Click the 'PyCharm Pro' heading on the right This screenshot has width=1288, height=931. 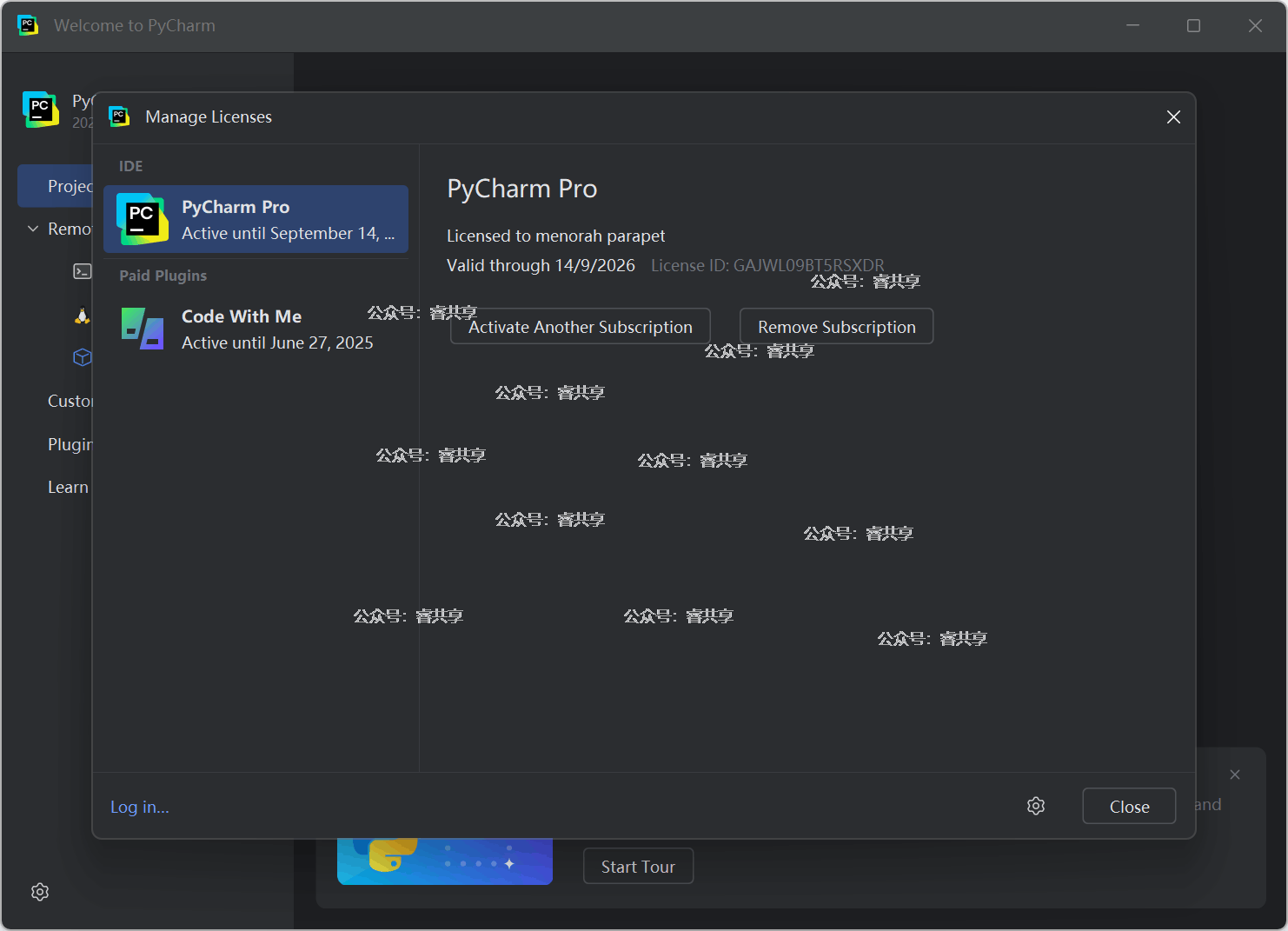coord(521,189)
